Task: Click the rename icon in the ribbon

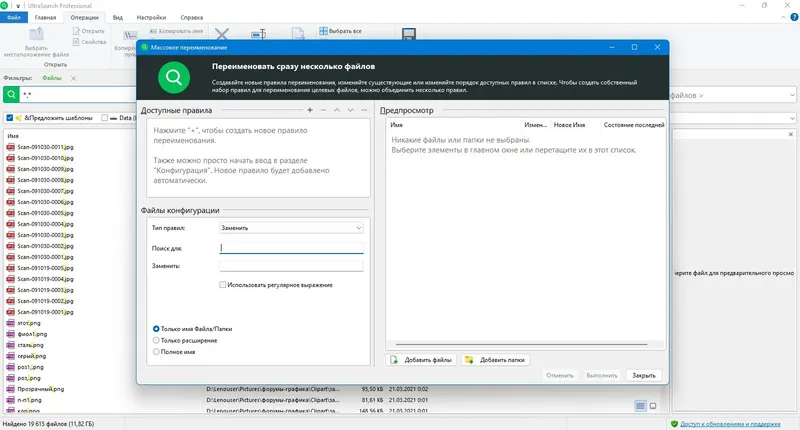Action: point(258,34)
